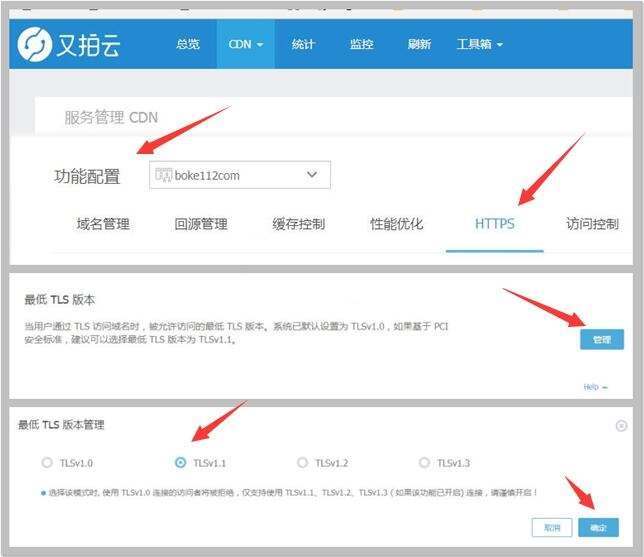644x557 pixels.
Task: Click the 取消 cancel button
Action: (552, 527)
